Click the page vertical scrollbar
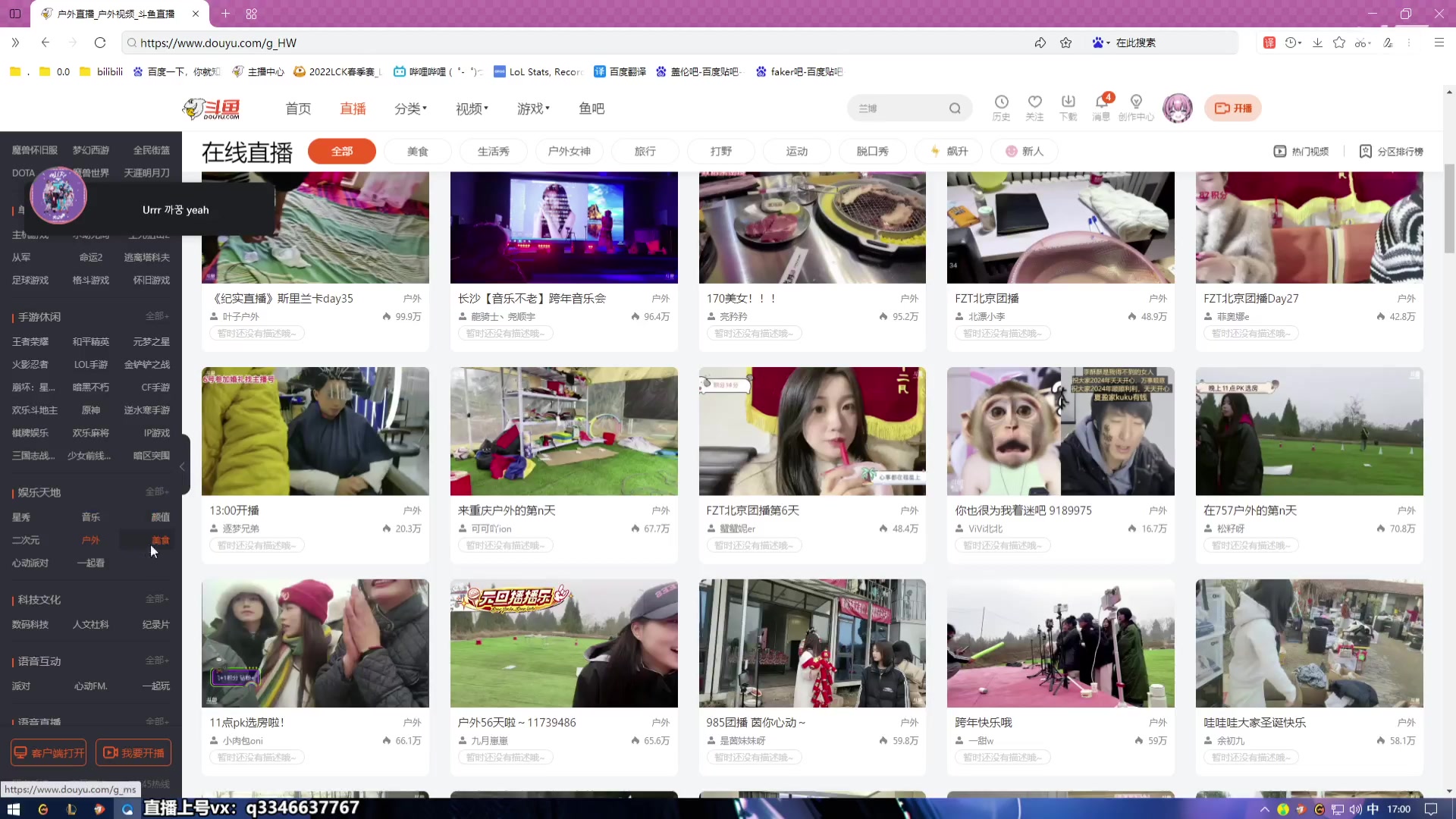1456x819 pixels. tap(1449, 208)
